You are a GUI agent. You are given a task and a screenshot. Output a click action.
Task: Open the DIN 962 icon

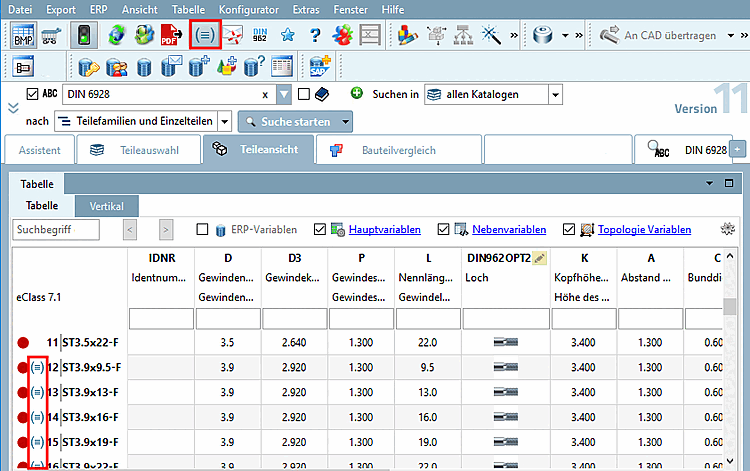click(x=260, y=35)
